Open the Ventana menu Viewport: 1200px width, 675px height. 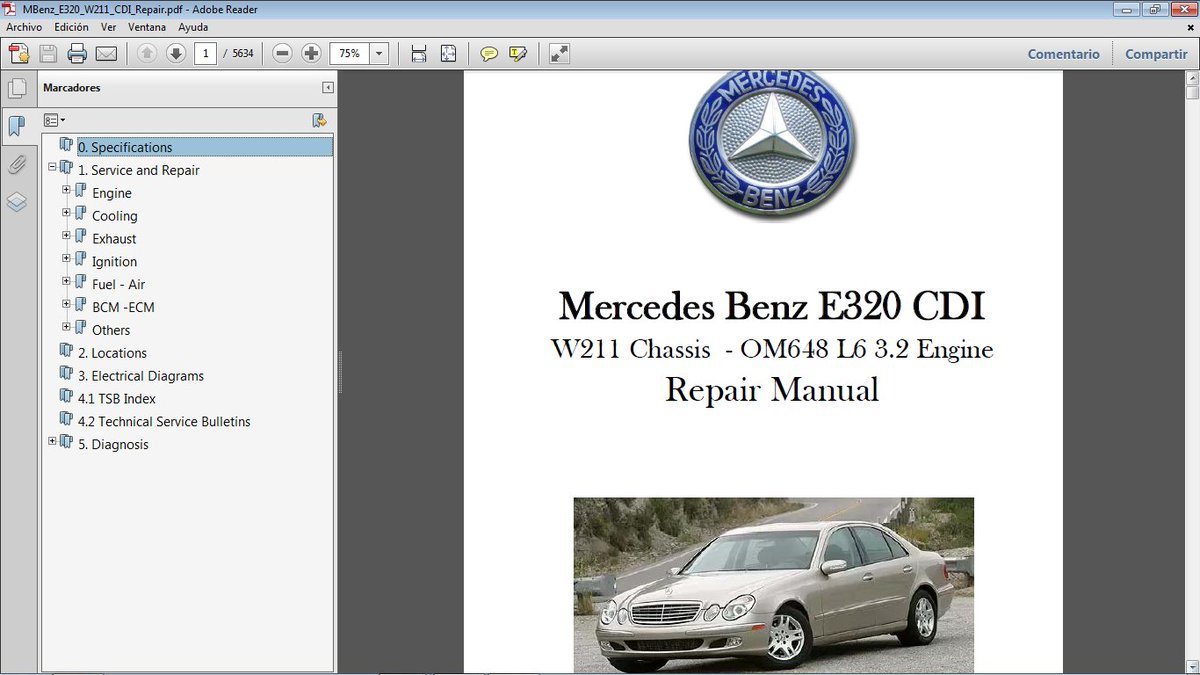147,27
